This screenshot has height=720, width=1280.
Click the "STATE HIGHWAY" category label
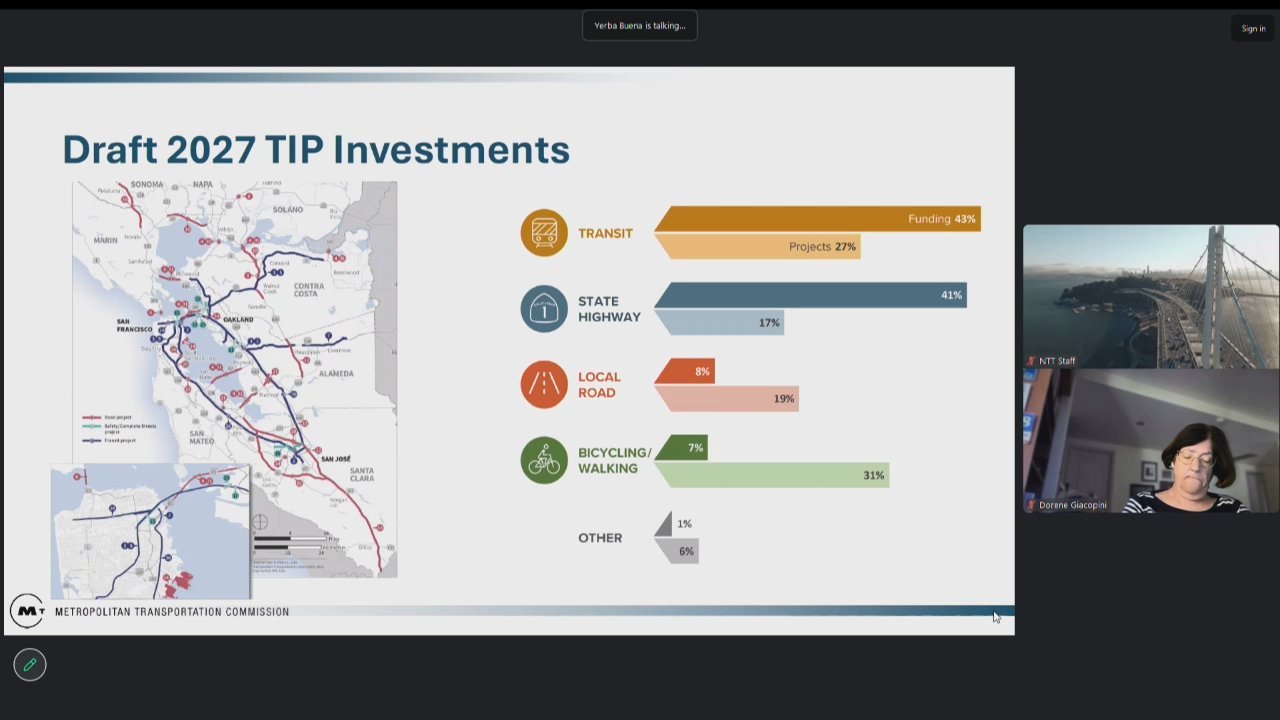609,309
